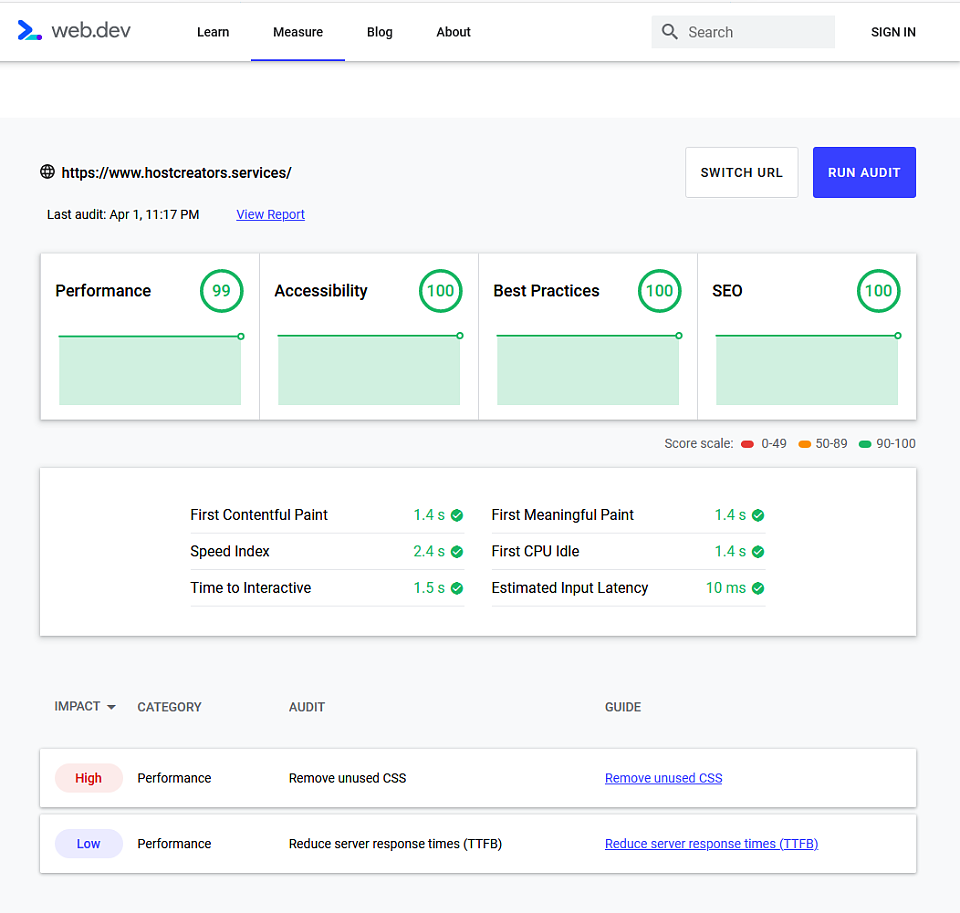This screenshot has width=960, height=913.
Task: Click 'Reduce server response times (TTFB)' audit text
Action: tap(396, 843)
